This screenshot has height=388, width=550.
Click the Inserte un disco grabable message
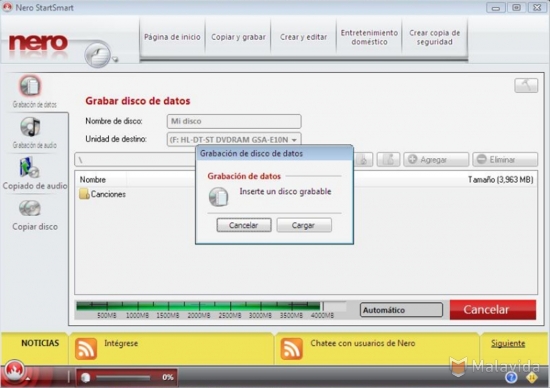pos(285,192)
